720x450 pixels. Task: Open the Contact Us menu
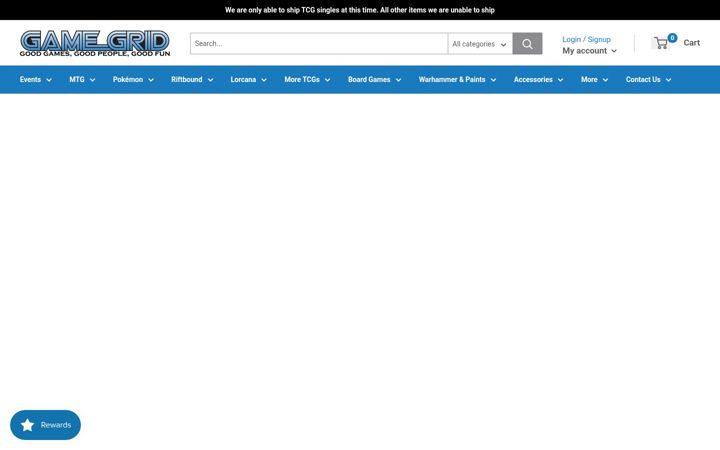tap(643, 79)
